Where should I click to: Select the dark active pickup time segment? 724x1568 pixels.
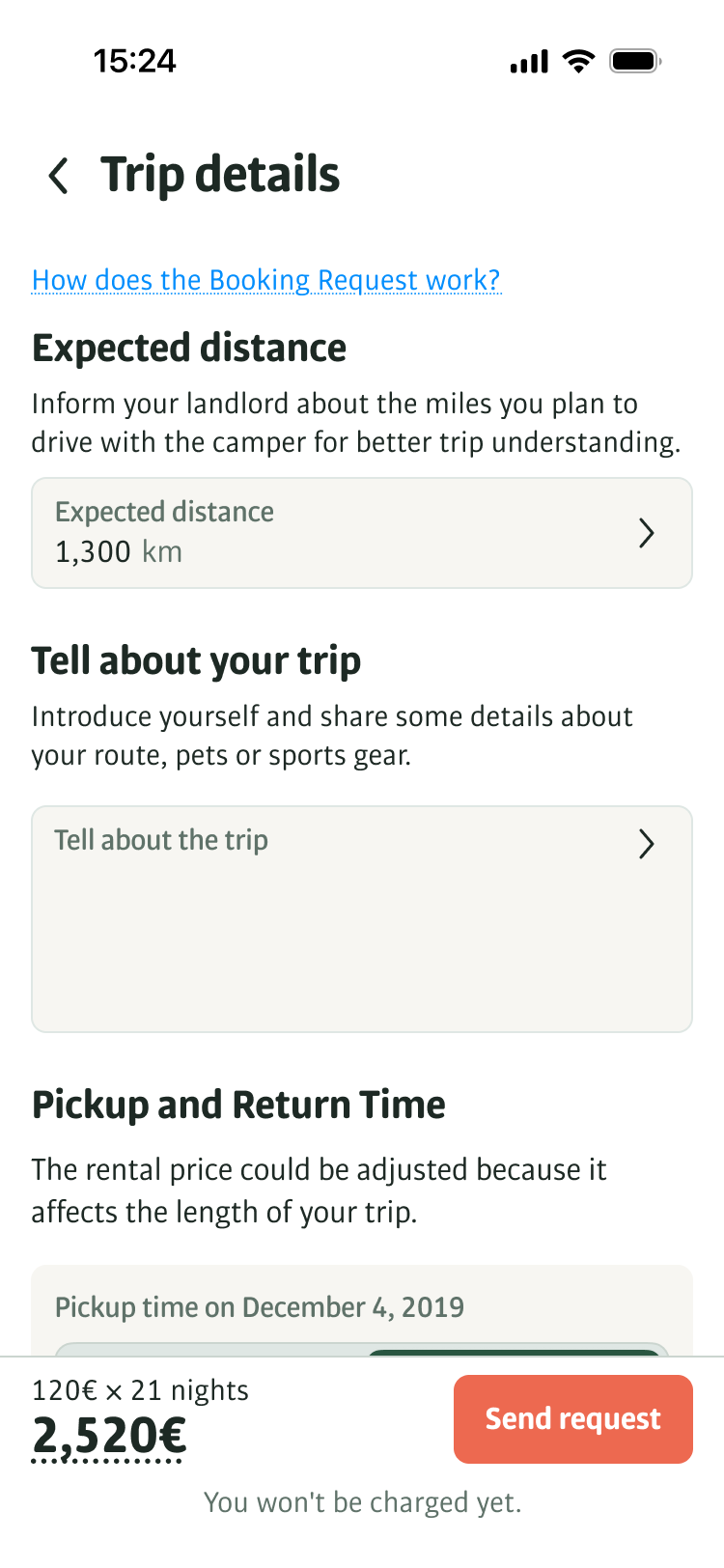tap(514, 1352)
